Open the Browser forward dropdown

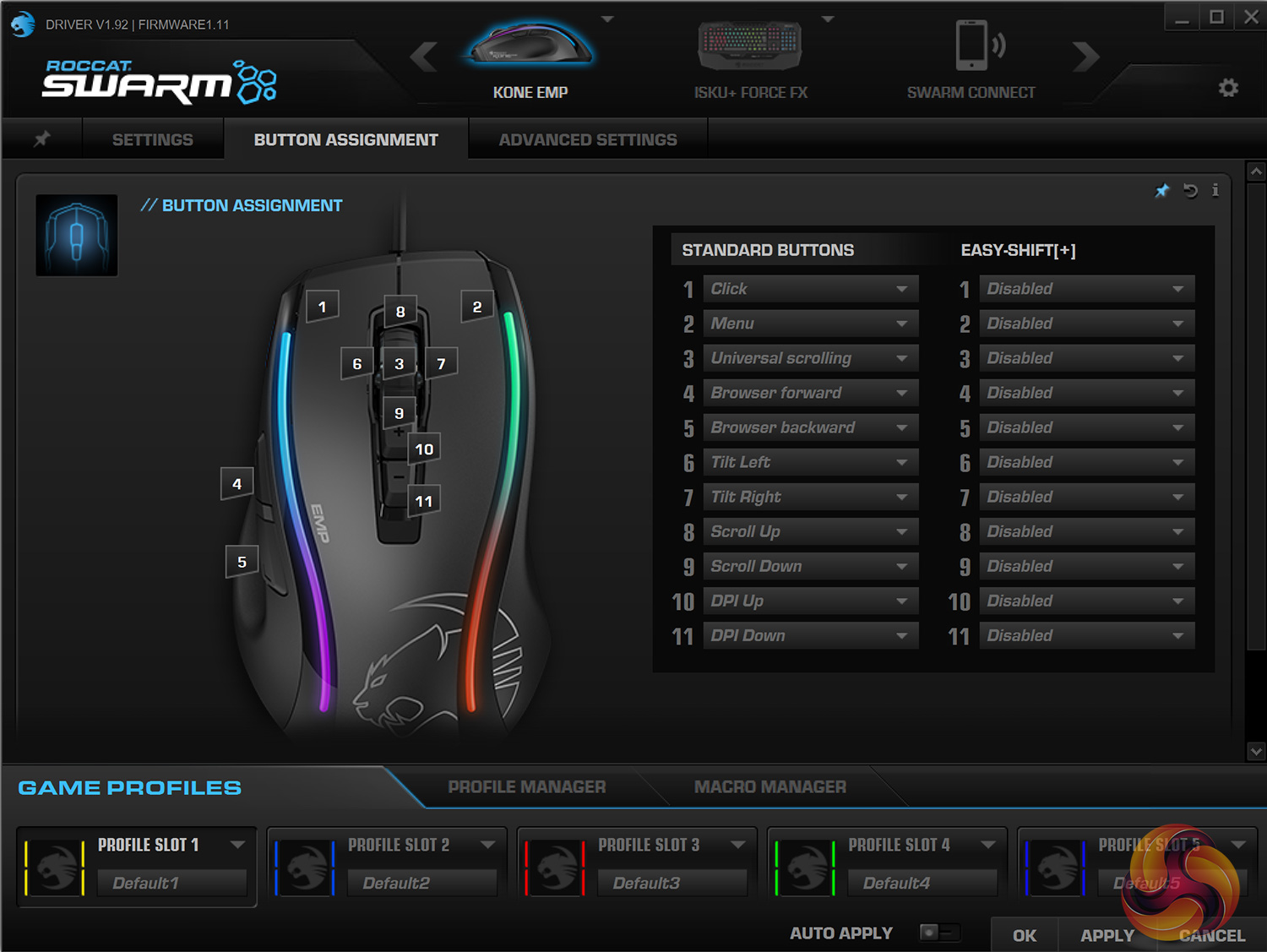(x=811, y=393)
